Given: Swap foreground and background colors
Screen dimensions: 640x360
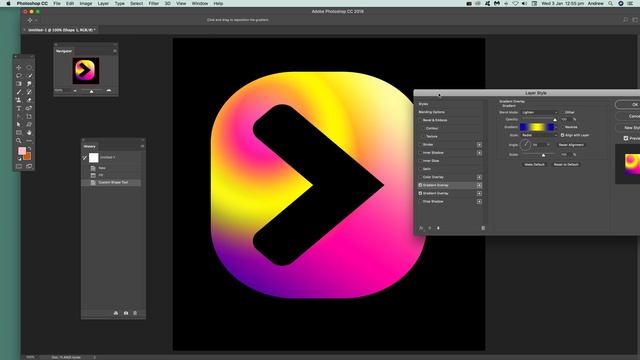Looking at the screenshot, I should (x=29, y=149).
